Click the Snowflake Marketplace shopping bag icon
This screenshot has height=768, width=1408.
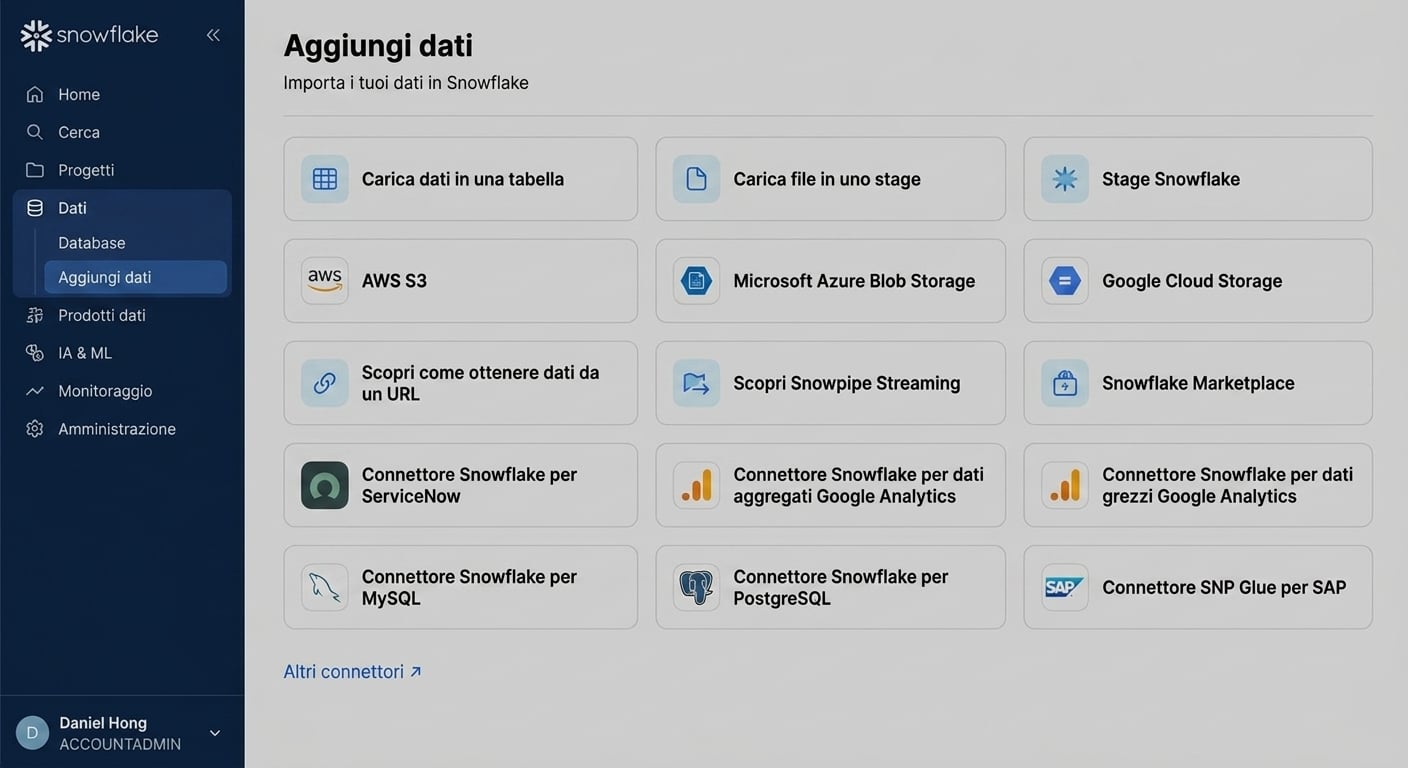coord(1065,383)
